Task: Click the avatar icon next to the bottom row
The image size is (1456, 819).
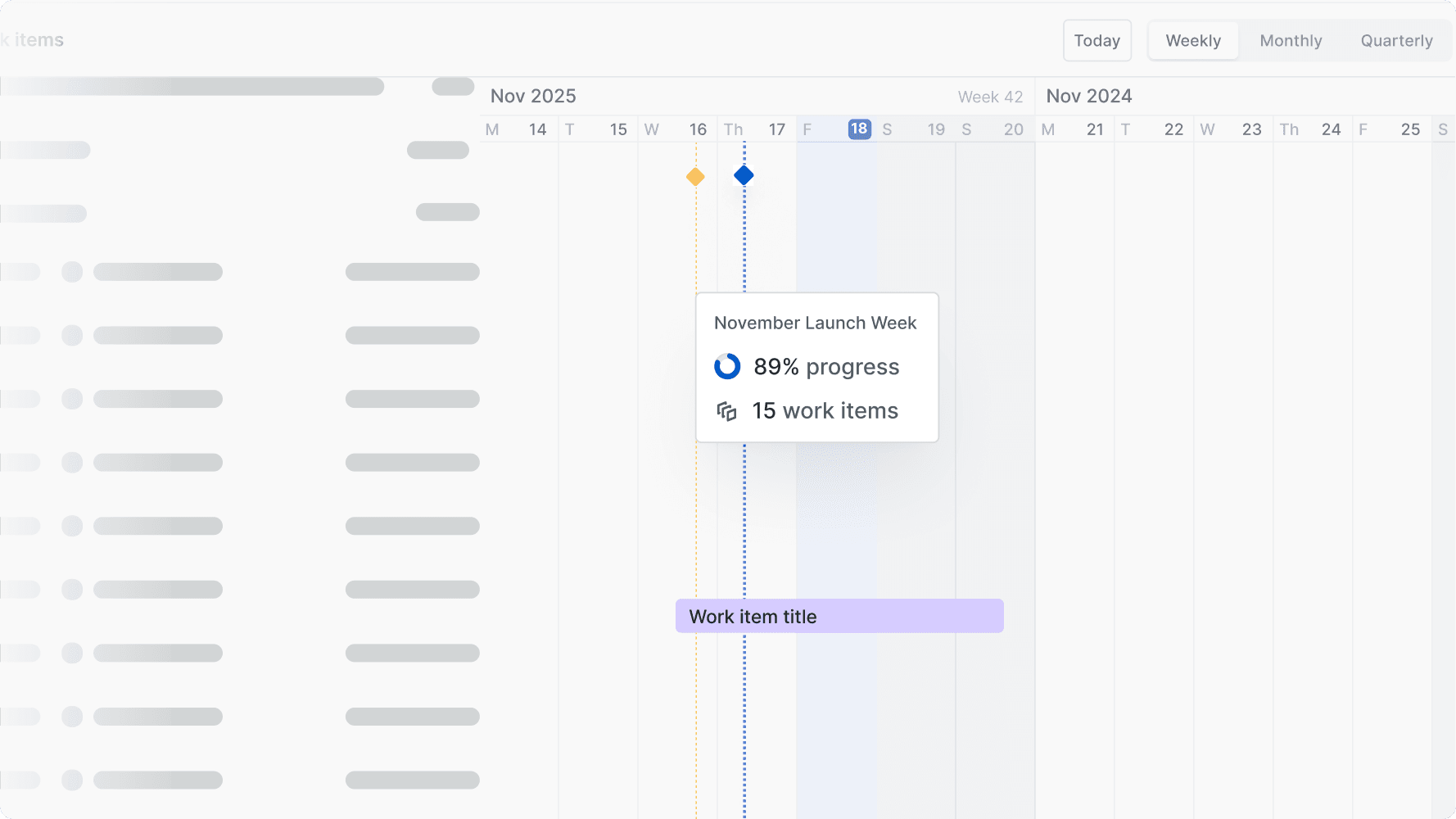Action: (72, 780)
